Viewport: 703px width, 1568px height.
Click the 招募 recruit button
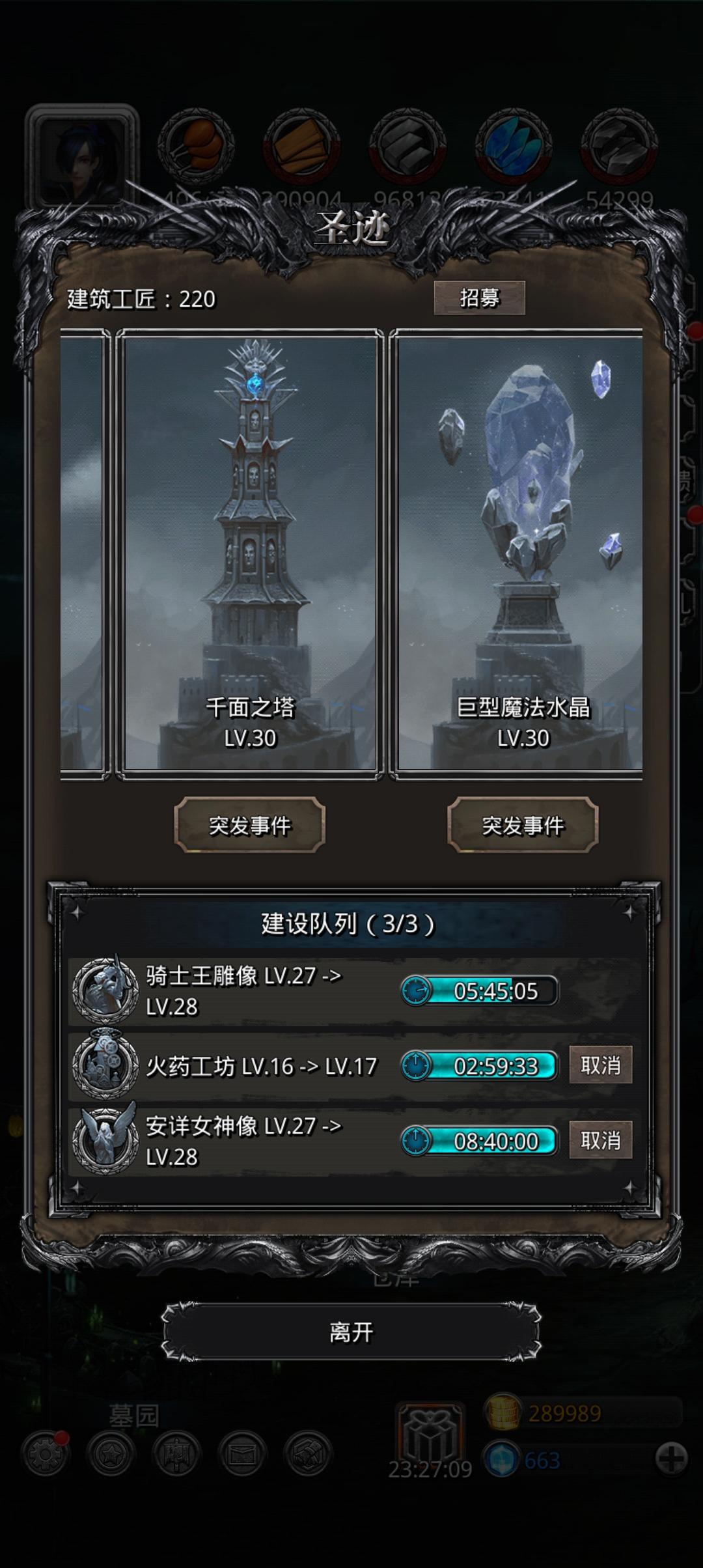(480, 298)
